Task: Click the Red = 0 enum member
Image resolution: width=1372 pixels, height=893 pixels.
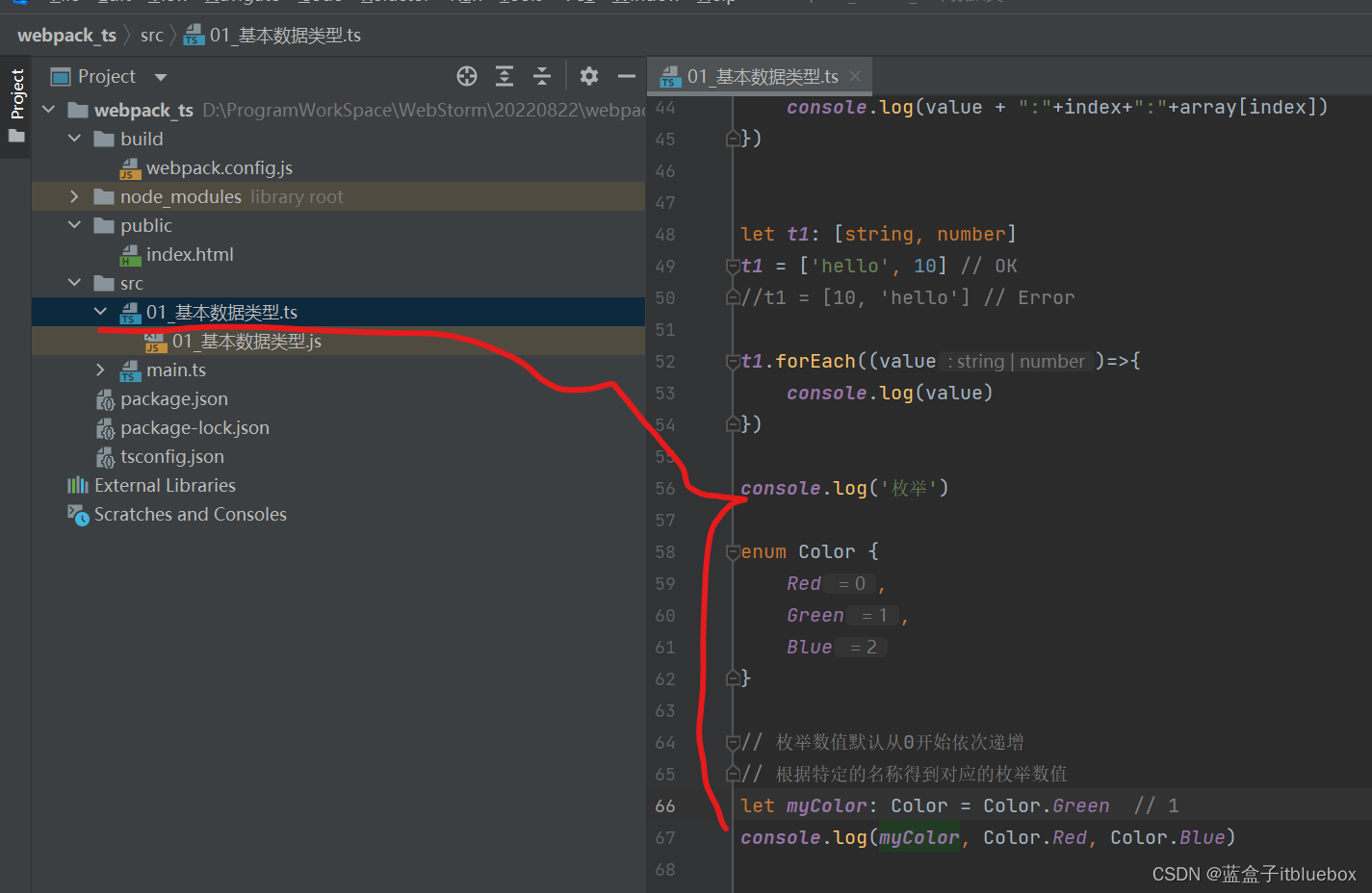Action: 831,584
